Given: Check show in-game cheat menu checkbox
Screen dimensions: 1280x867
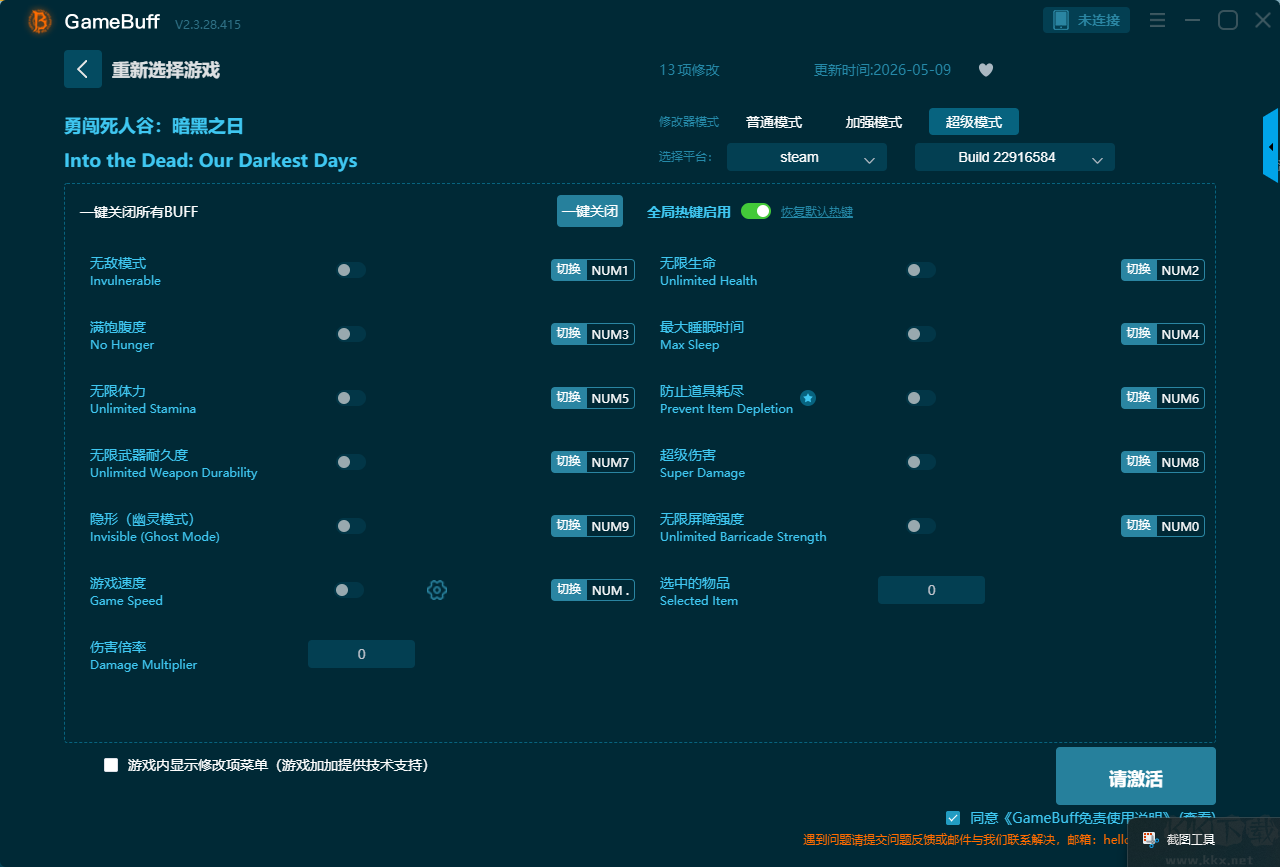Looking at the screenshot, I should (x=111, y=765).
